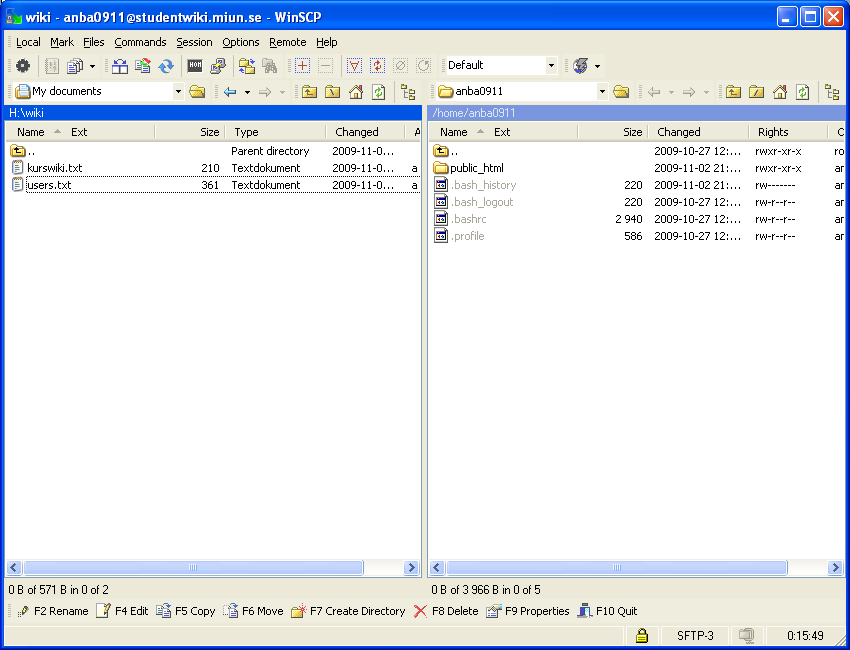Image resolution: width=850 pixels, height=650 pixels.
Task: Click the synchronized browsing folders icon
Action: point(247,66)
